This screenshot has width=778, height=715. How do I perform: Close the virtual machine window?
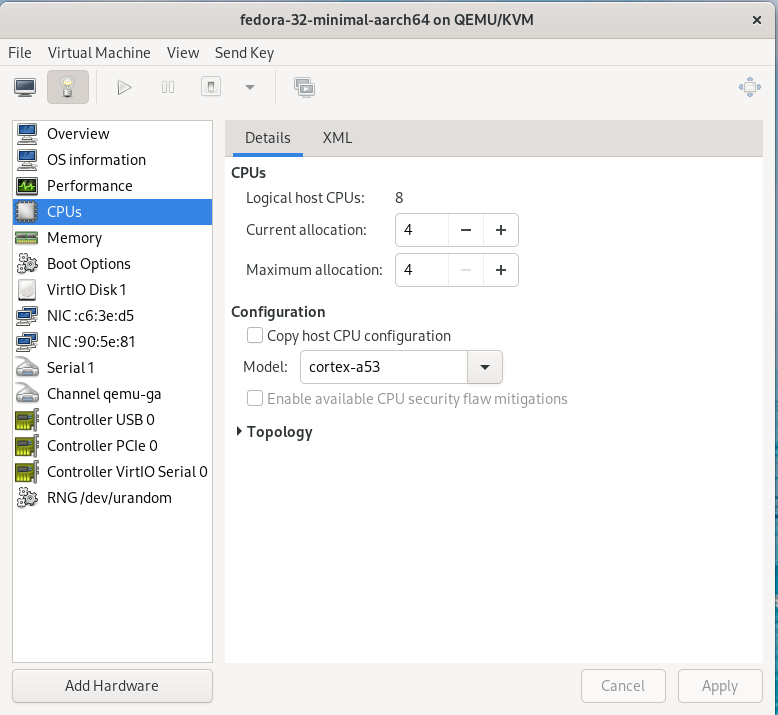click(757, 20)
